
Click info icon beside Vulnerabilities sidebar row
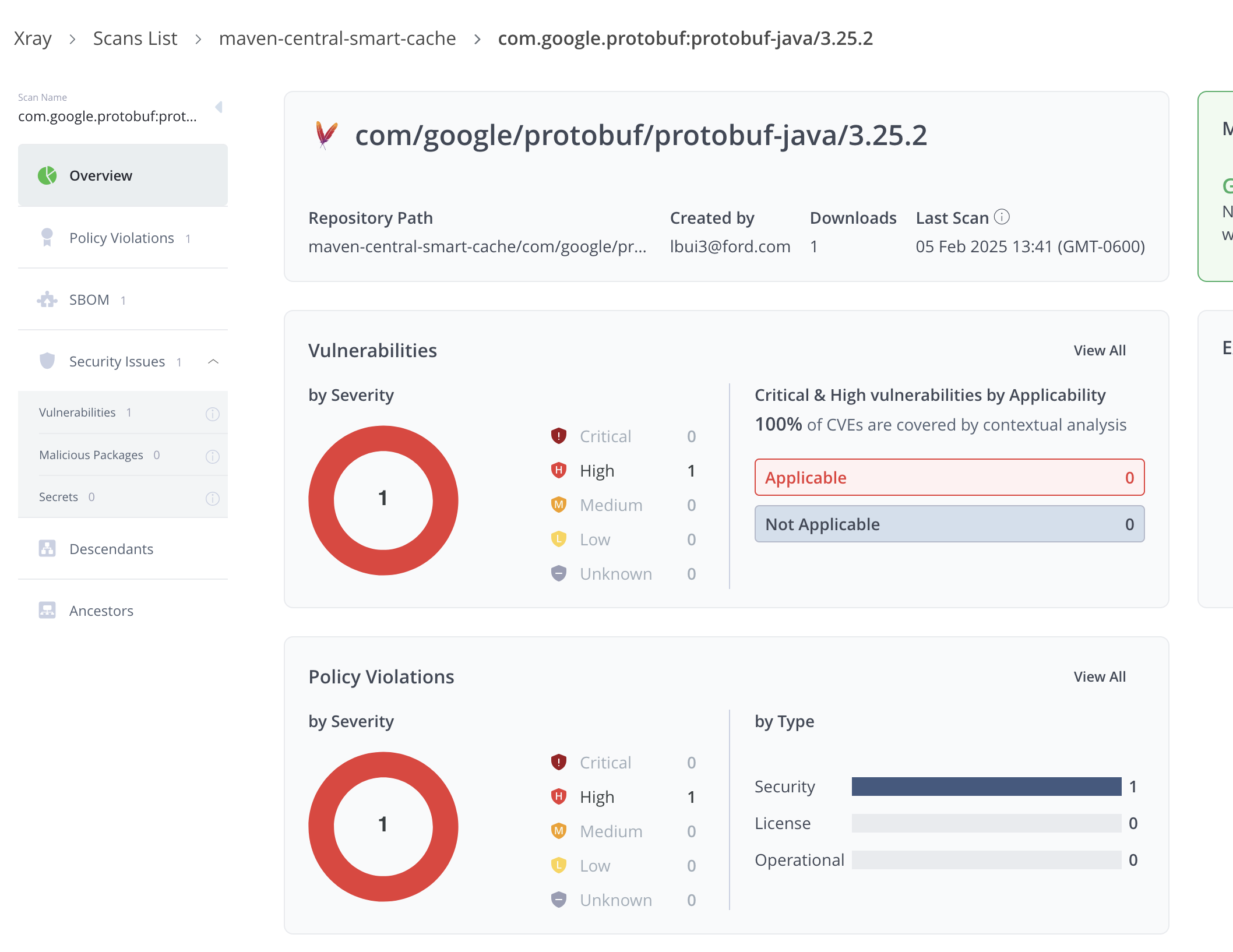213,414
